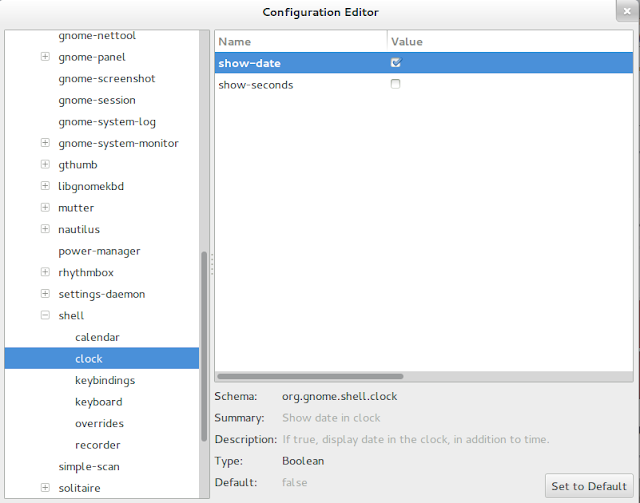This screenshot has width=640, height=503.
Task: Select the clock schema under shell
Action: tap(102, 358)
